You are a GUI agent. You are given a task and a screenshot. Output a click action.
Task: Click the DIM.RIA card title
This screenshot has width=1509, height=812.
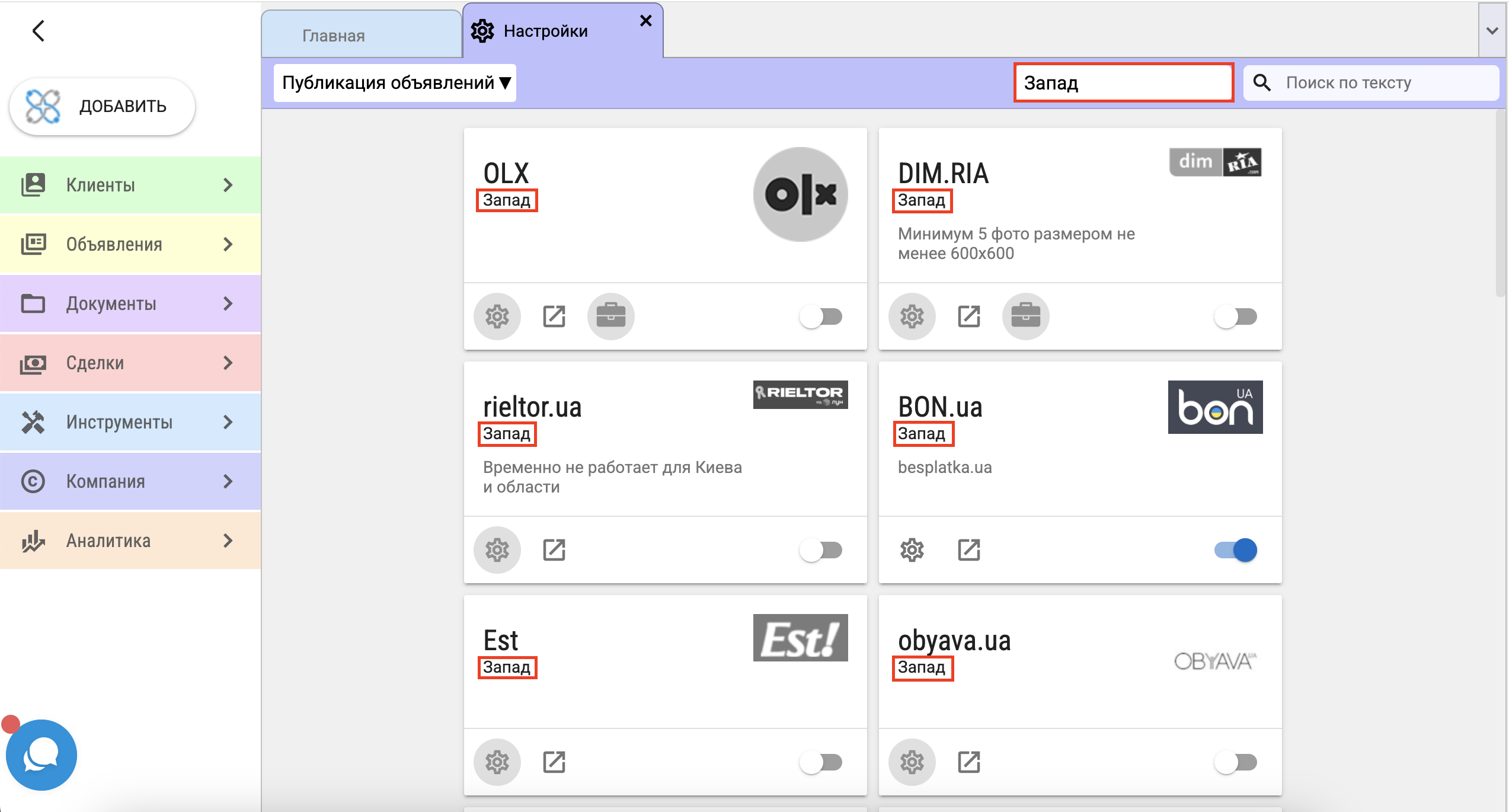pos(943,174)
